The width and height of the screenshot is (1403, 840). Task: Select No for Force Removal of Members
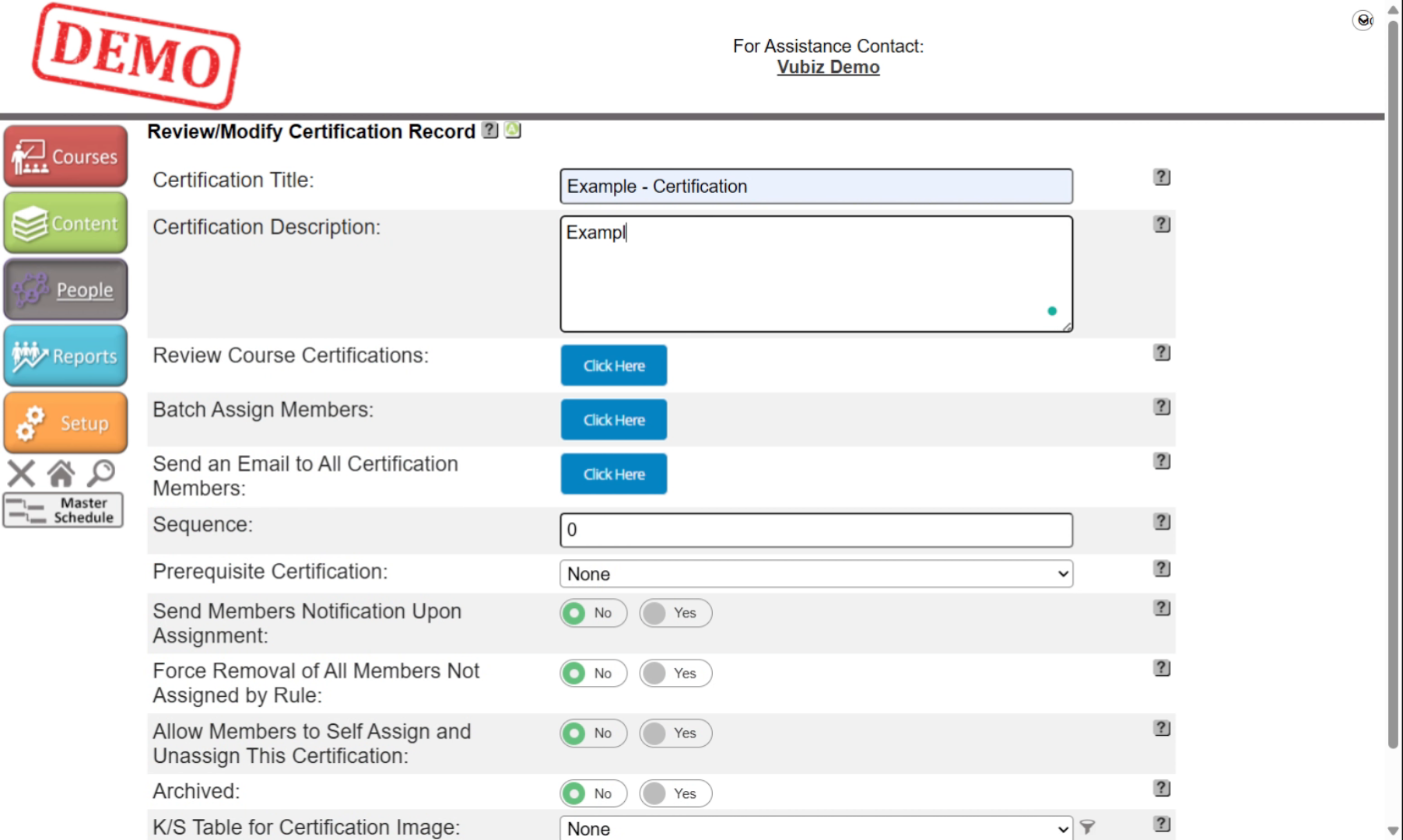(x=593, y=674)
